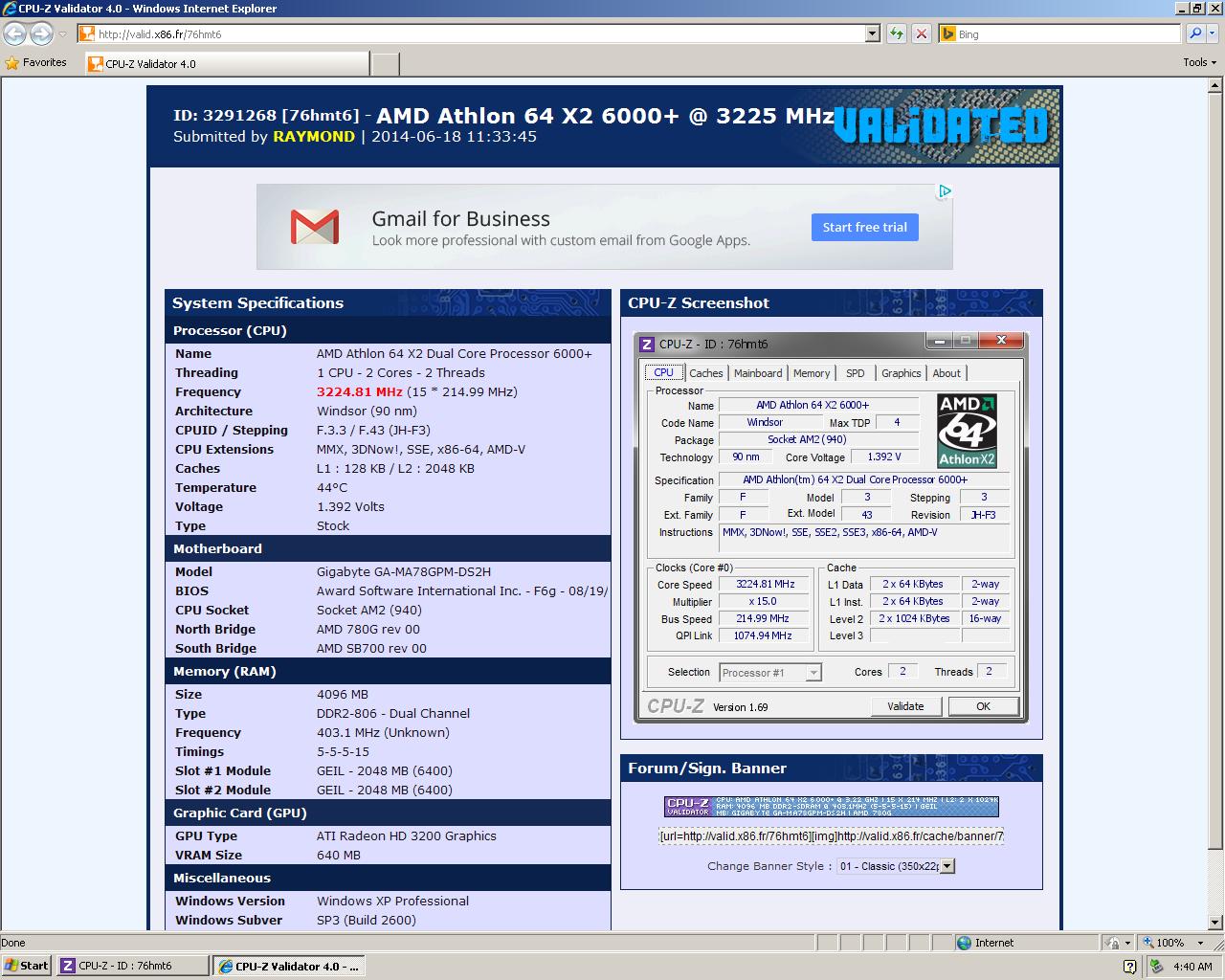Select CPU-Z Validator 4.0 taskbar button
1225x980 pixels.
tap(289, 966)
